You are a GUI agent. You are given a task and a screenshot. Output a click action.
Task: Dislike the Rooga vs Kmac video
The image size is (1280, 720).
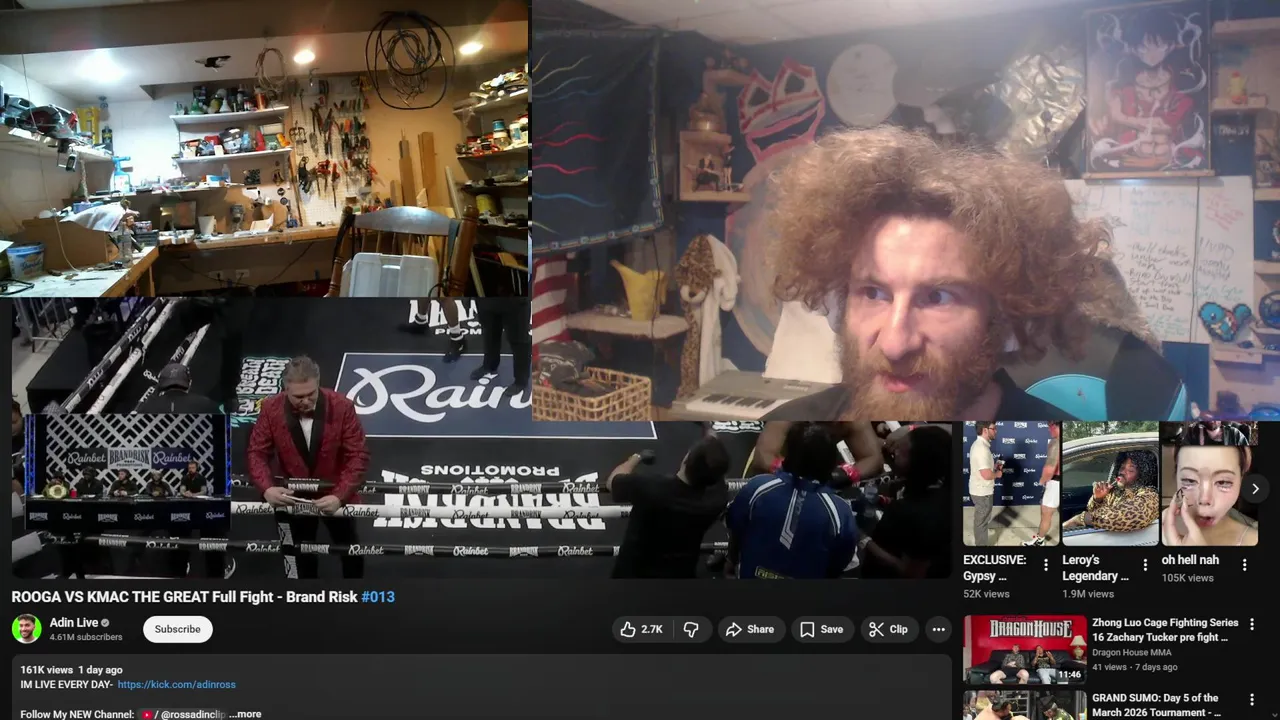[x=690, y=629]
